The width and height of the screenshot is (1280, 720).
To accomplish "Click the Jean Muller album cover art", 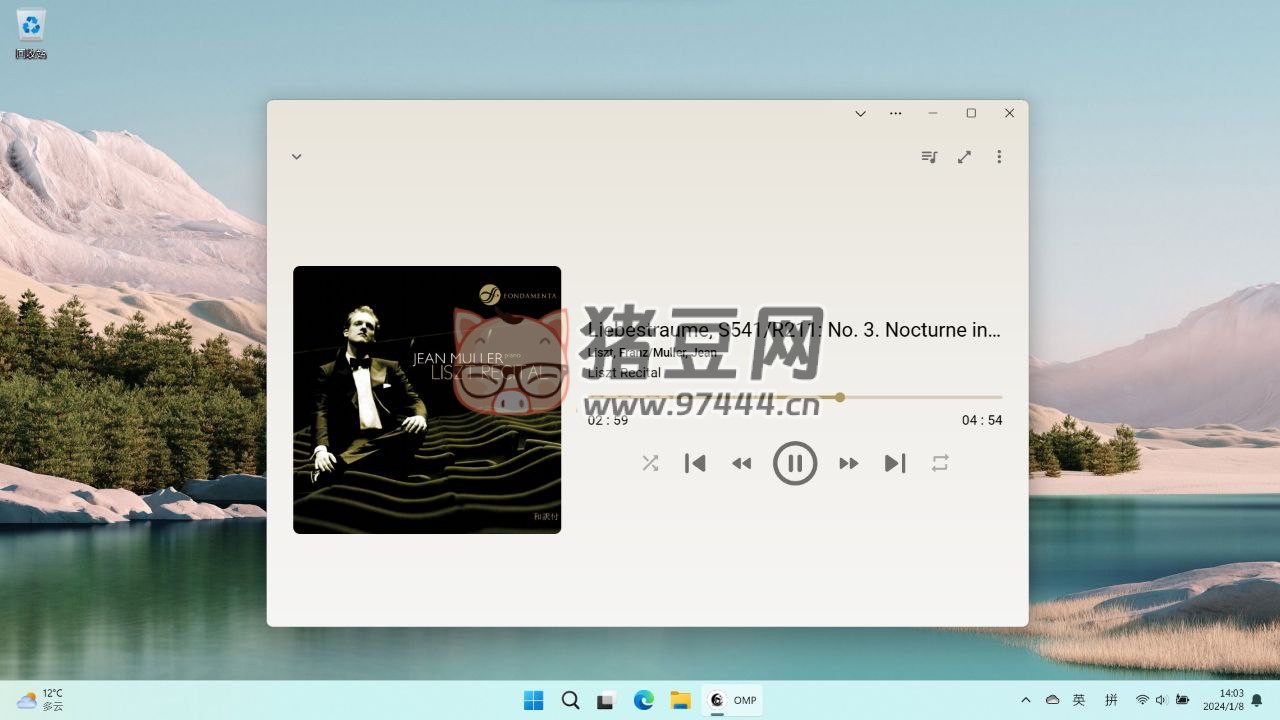I will 427,399.
